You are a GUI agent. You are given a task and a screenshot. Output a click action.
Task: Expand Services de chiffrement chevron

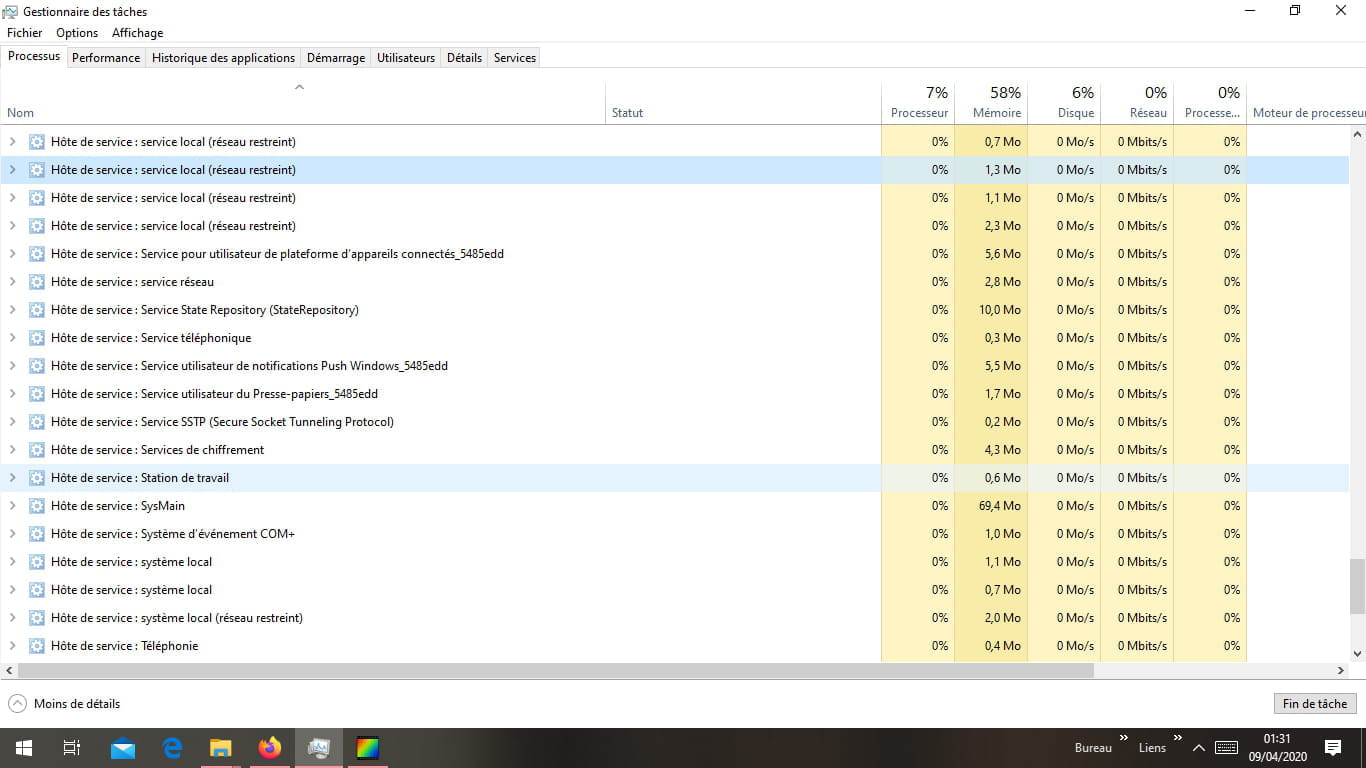[x=12, y=450]
